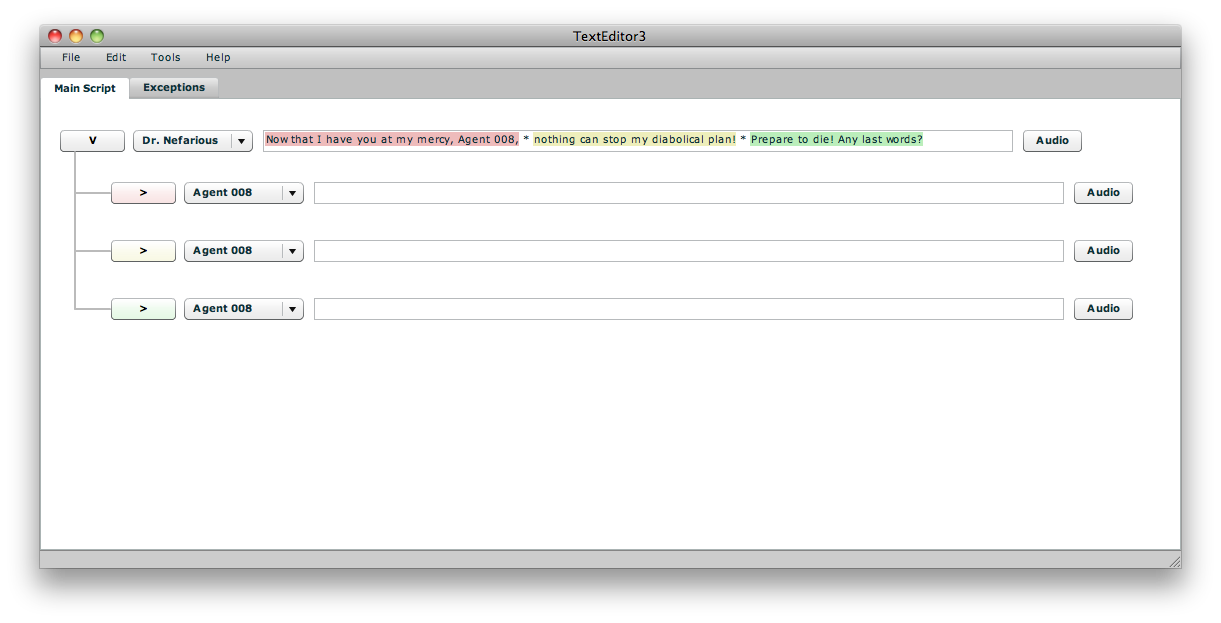Open the Dr. Nefarious speaker dropdown
The image size is (1221, 623).
(193, 141)
